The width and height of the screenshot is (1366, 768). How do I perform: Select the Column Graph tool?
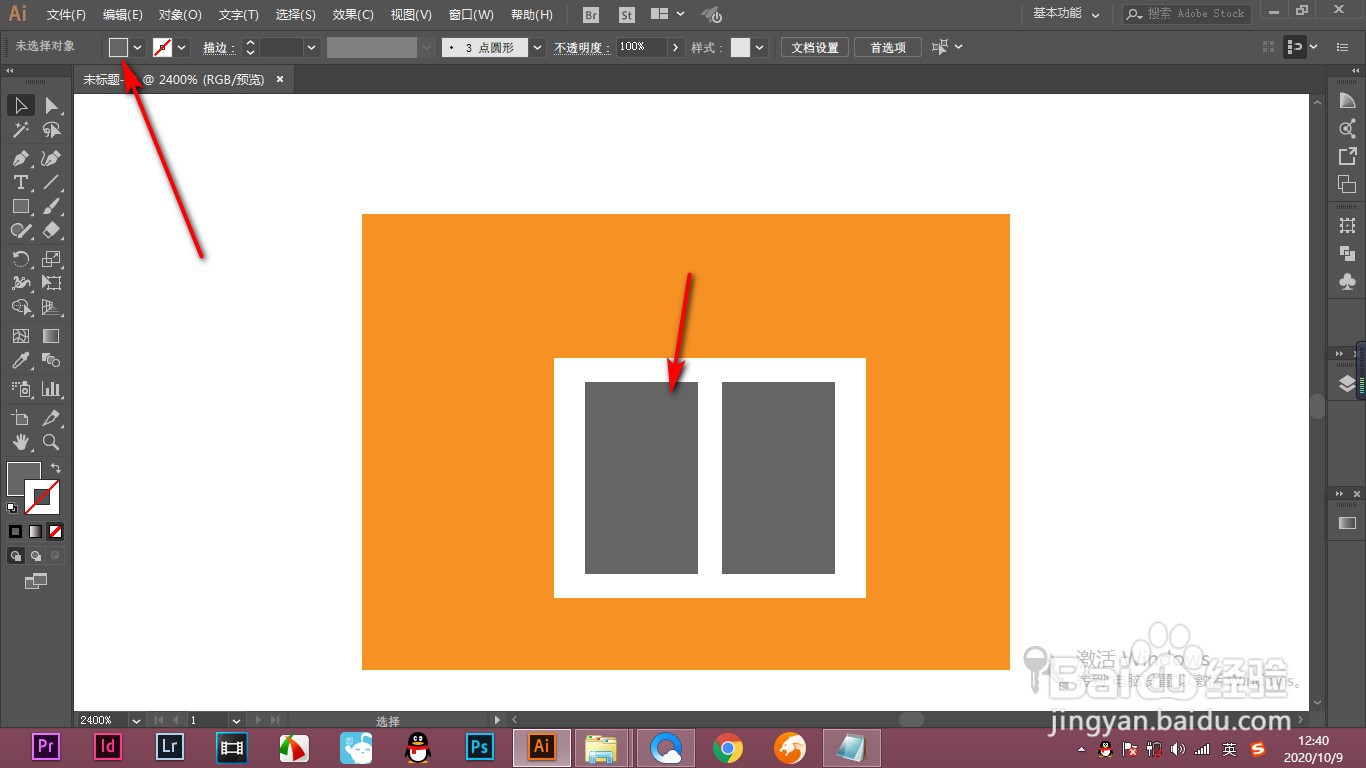pos(51,389)
